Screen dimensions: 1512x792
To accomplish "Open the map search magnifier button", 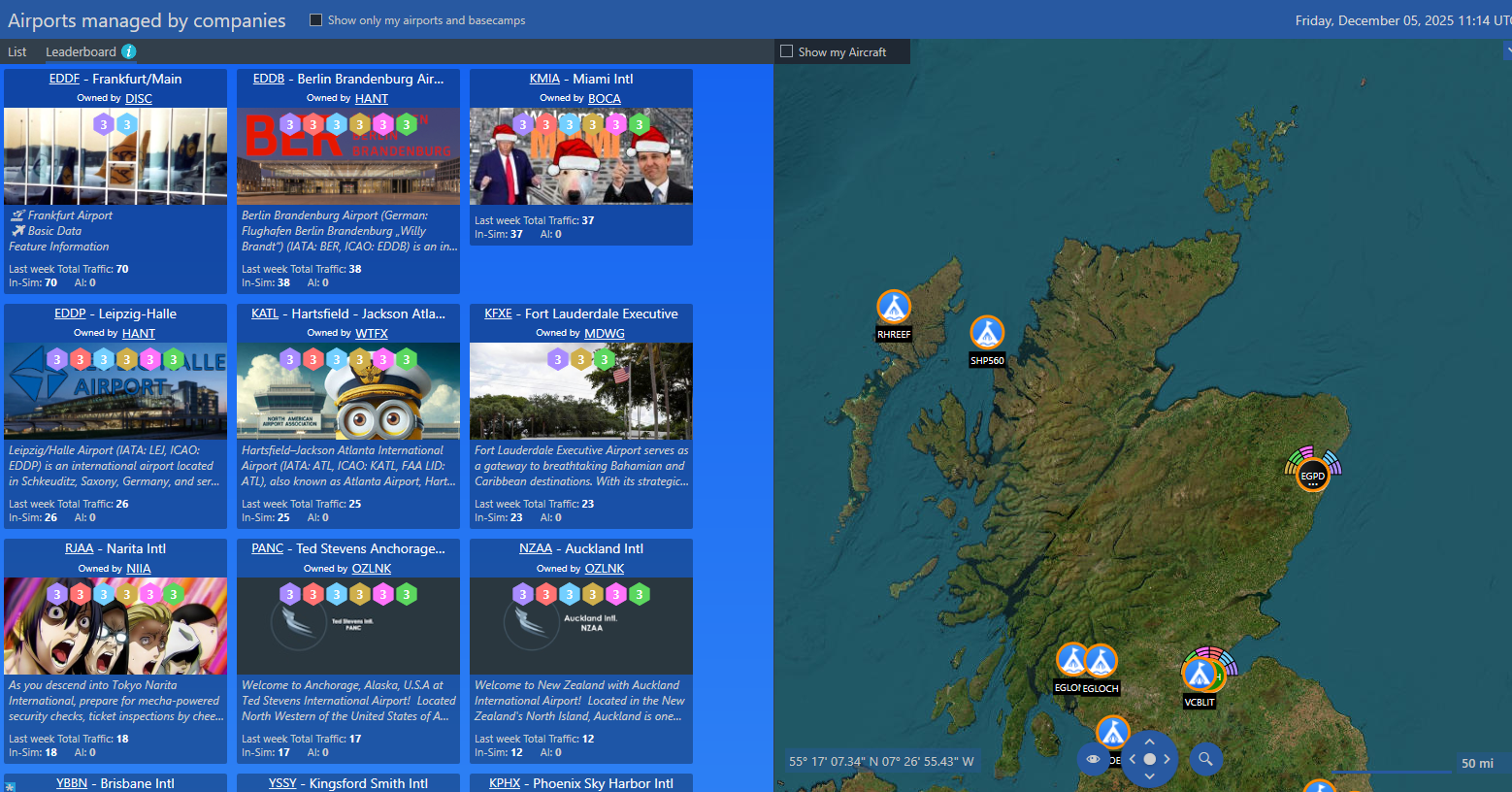I will tap(1205, 759).
